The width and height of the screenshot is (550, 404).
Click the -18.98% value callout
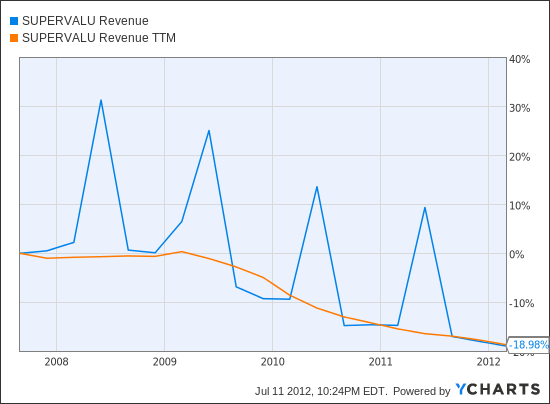point(528,345)
